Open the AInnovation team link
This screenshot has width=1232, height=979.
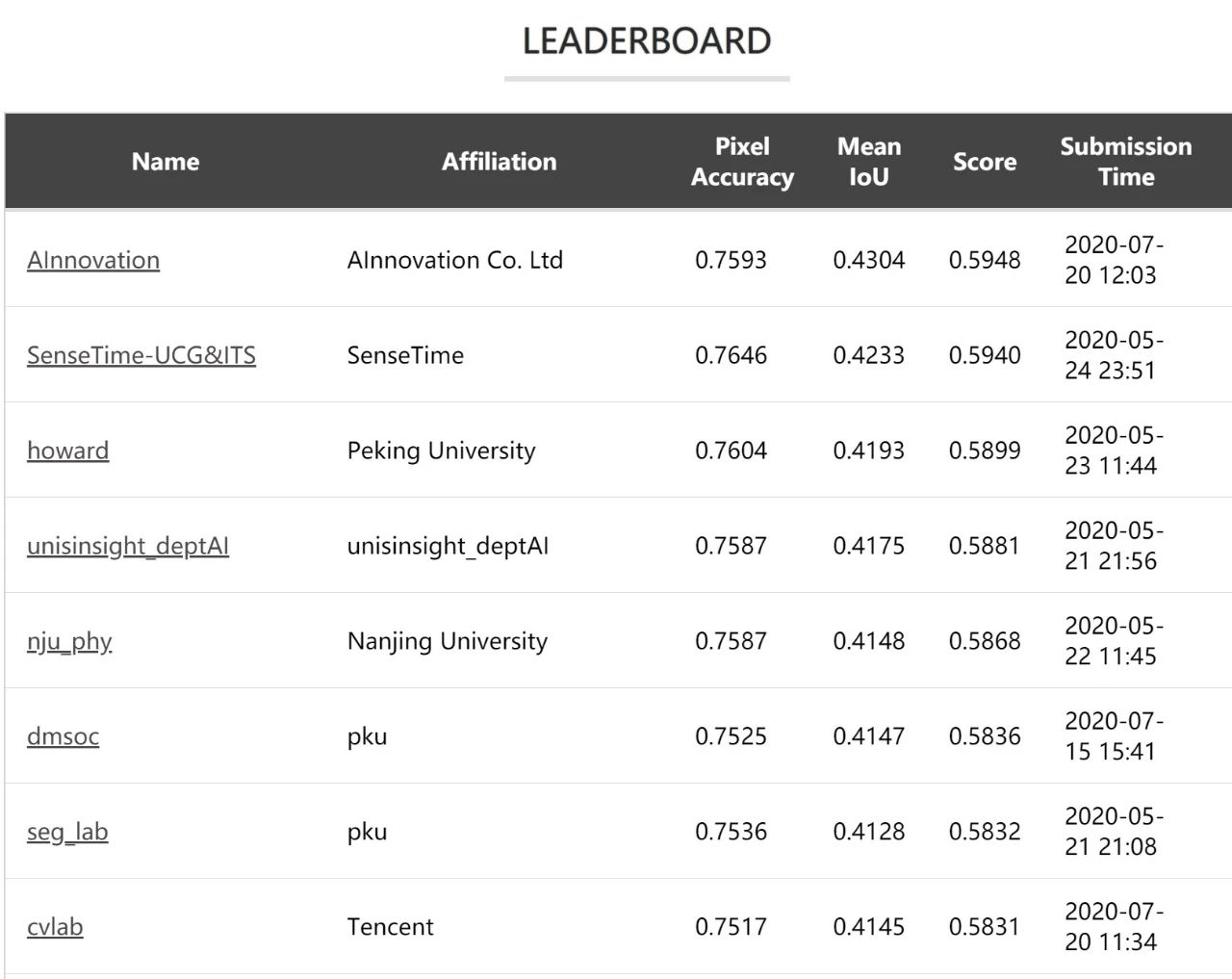93,260
